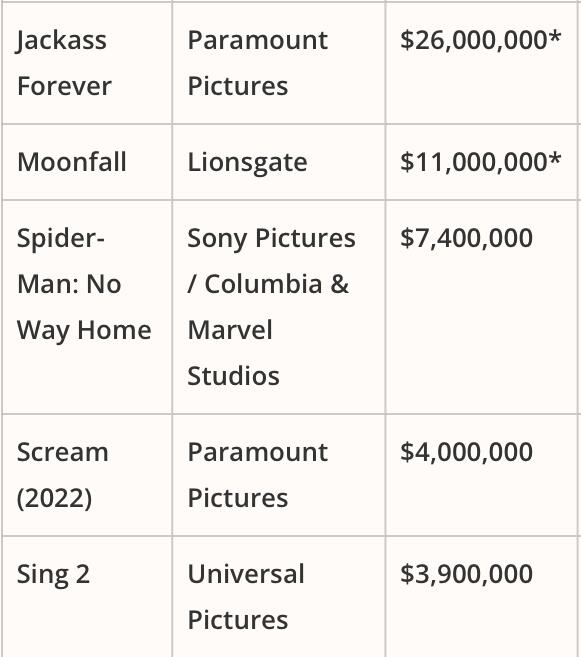Viewport: 581px width, 657px height.
Task: Click the asterisk after $26,000,000
Action: pos(554,36)
